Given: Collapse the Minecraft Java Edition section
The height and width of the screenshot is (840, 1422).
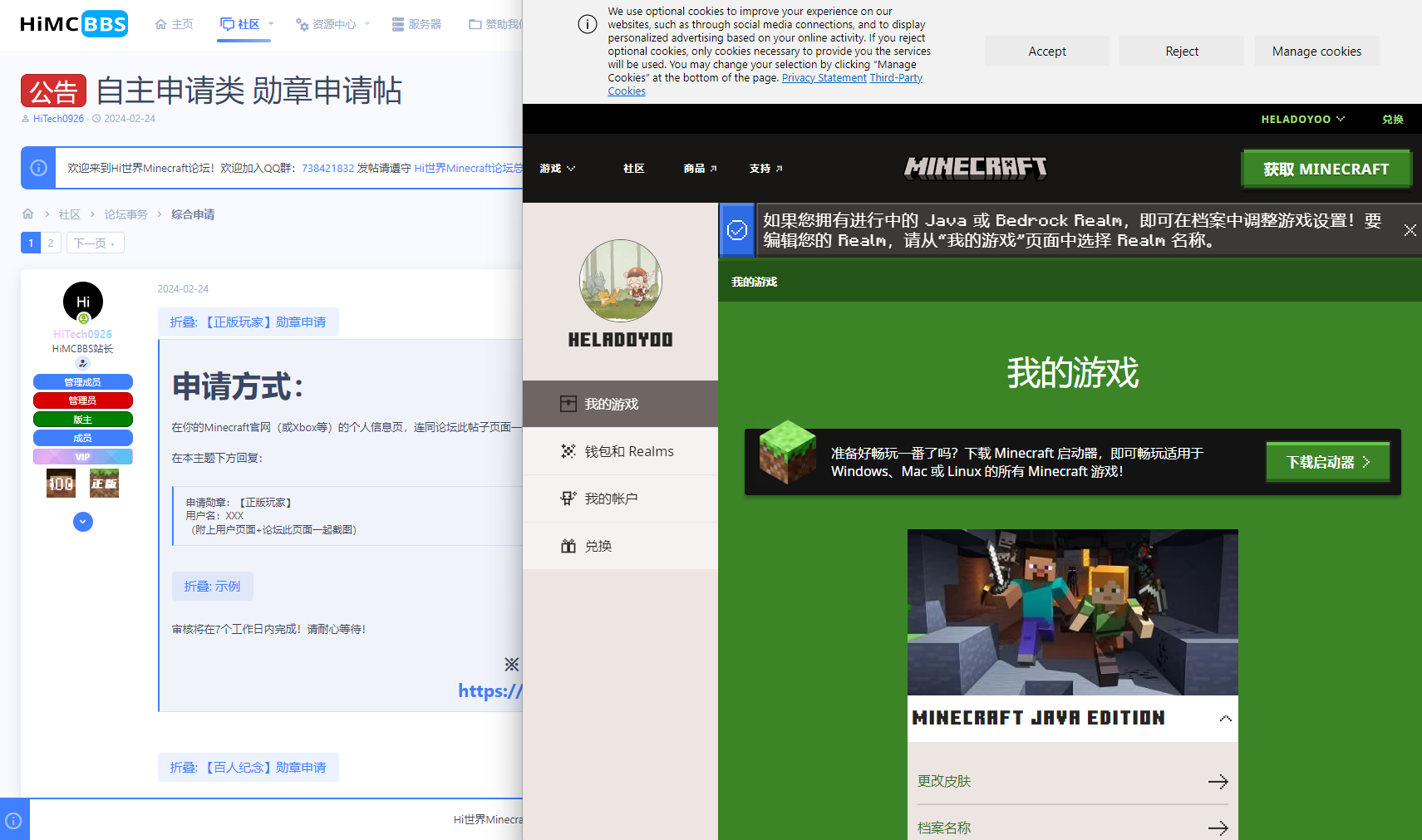Looking at the screenshot, I should click(1225, 718).
